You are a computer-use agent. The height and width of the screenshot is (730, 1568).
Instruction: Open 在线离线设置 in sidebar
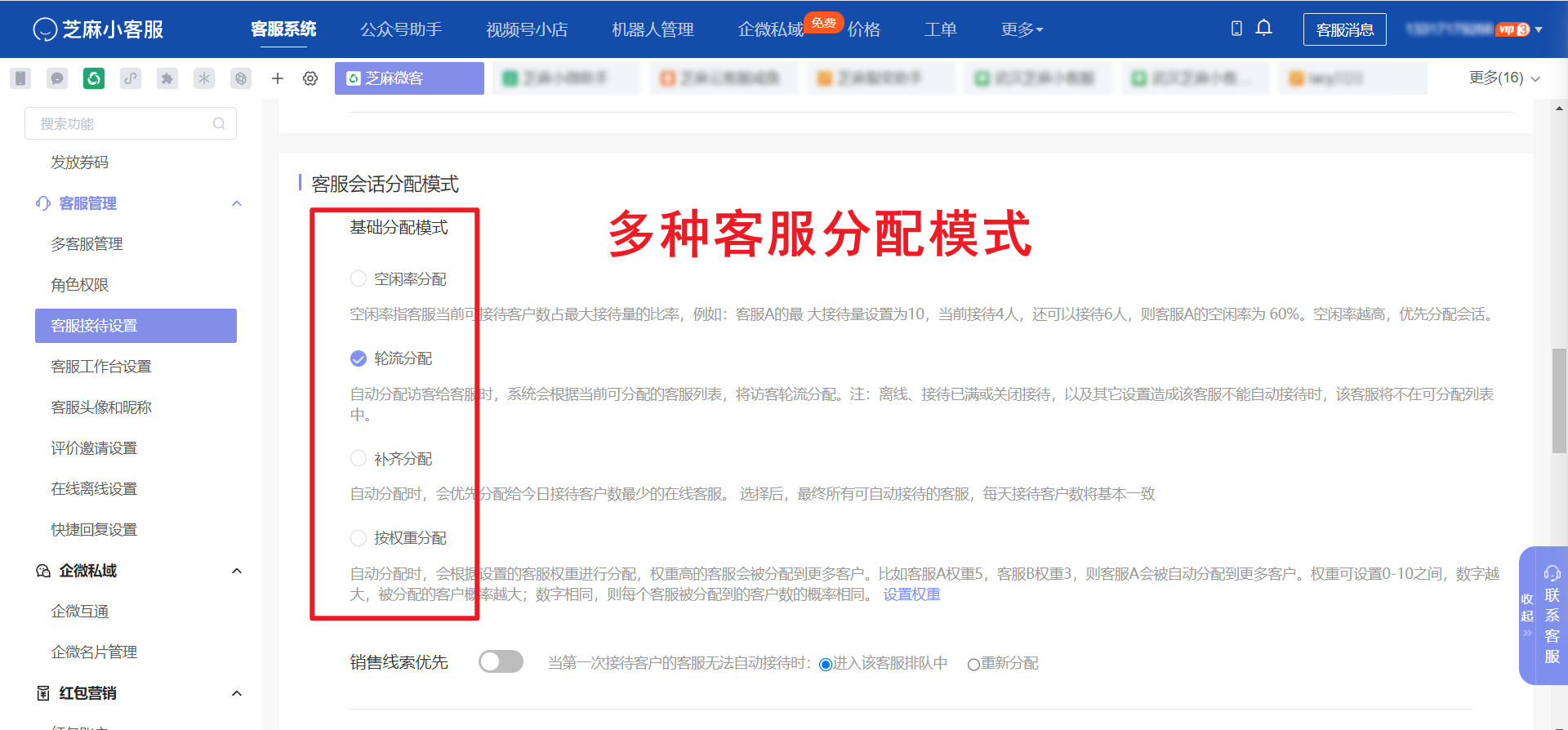pyautogui.click(x=94, y=489)
